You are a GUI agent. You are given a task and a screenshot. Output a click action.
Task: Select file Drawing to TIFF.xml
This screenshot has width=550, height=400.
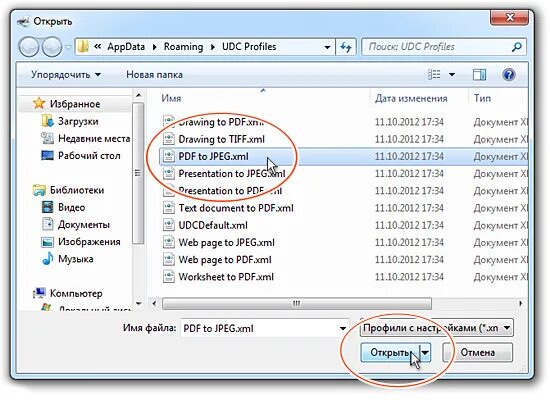coord(222,139)
